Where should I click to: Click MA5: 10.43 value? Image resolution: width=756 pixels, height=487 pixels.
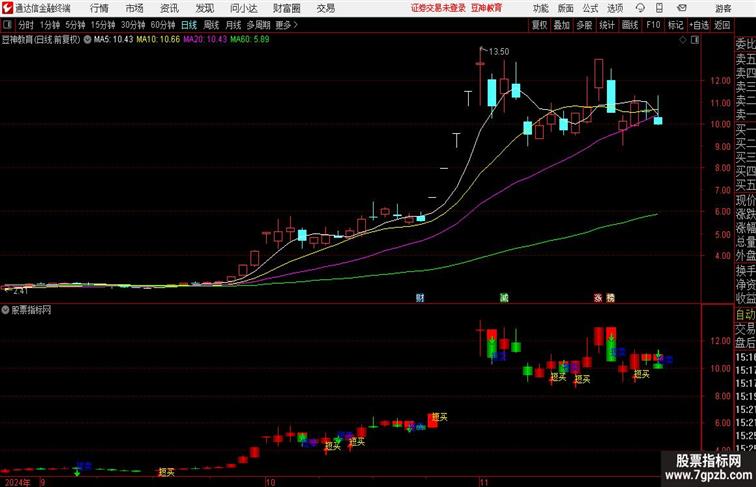(113, 40)
